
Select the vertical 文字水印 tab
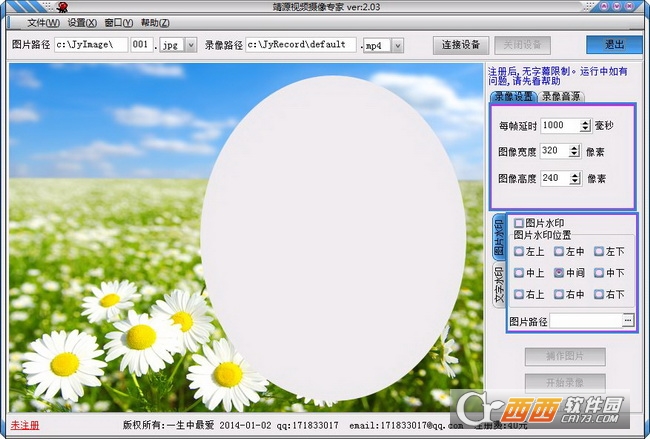tap(499, 284)
